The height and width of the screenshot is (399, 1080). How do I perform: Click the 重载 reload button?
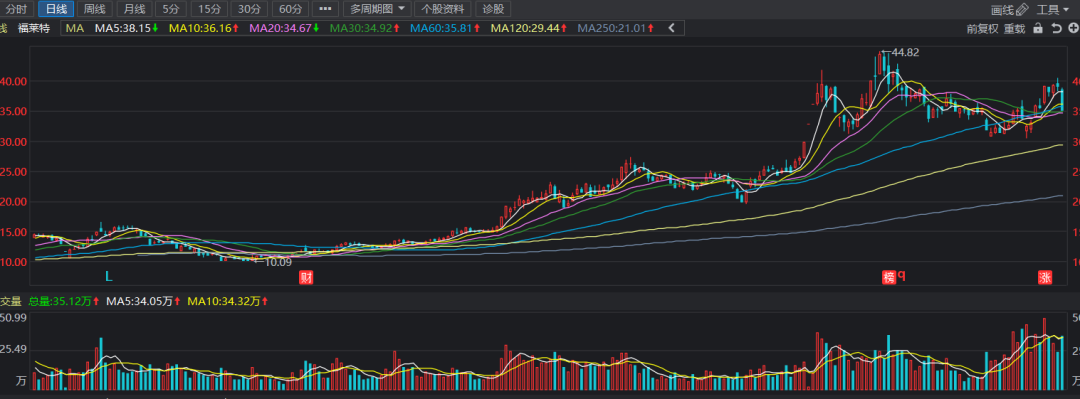(1014, 29)
